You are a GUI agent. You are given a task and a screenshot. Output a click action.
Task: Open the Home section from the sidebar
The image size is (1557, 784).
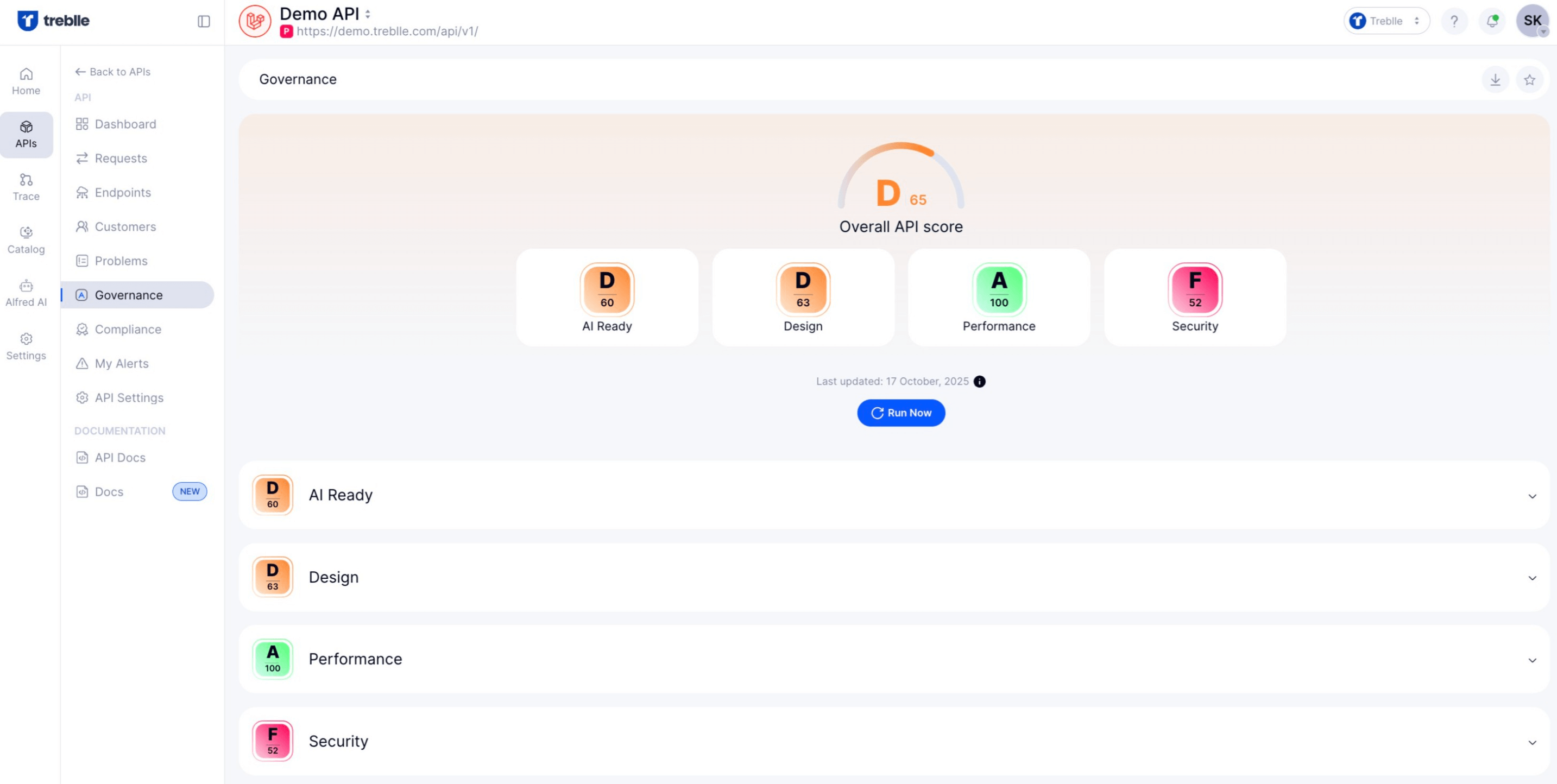[26, 81]
